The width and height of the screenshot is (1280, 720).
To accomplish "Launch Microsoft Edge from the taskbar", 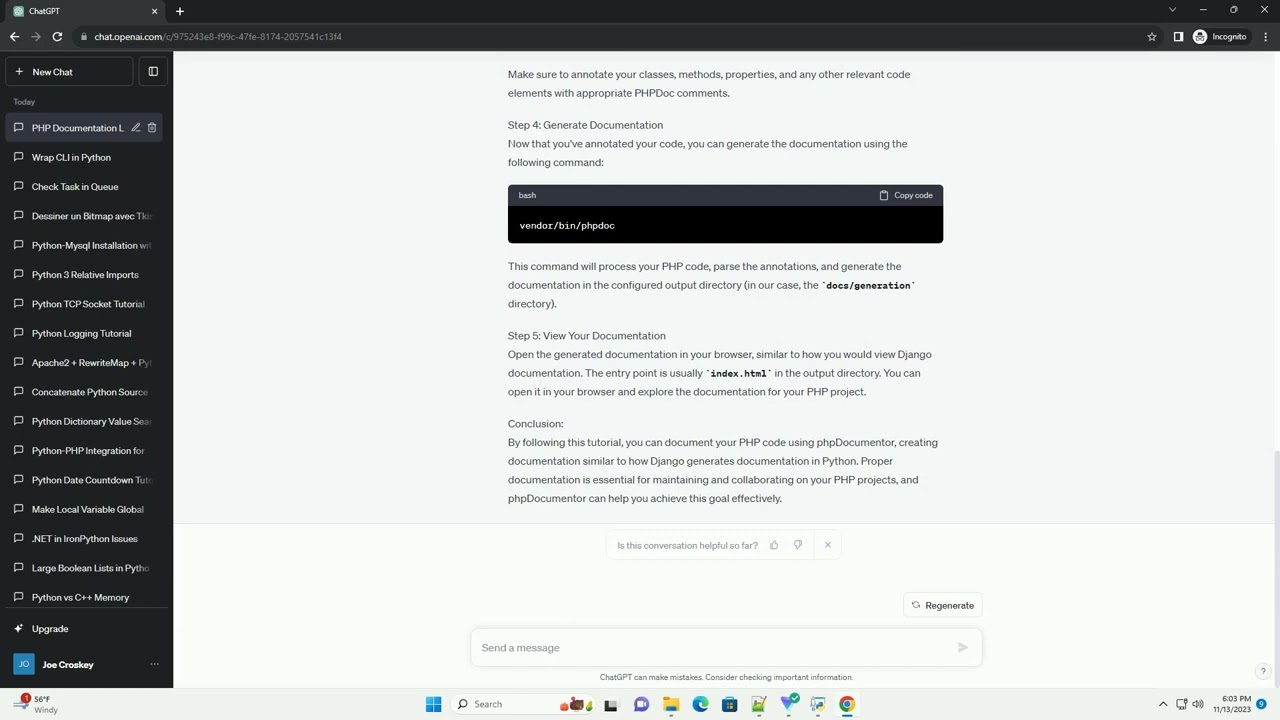I will (x=700, y=704).
